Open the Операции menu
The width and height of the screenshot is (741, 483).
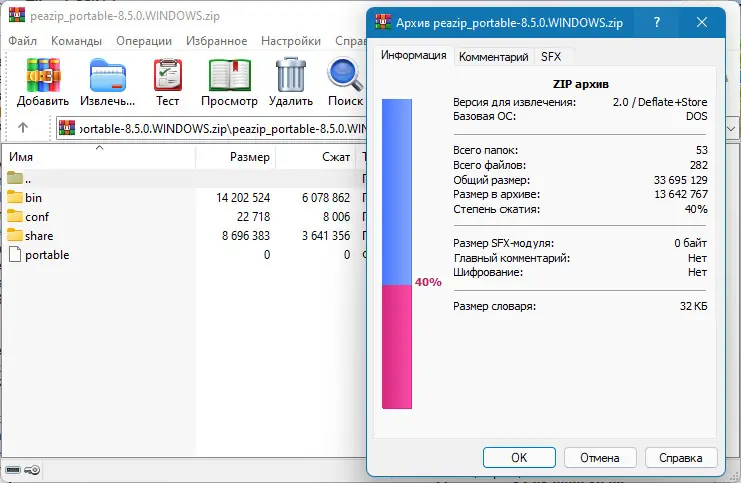144,41
